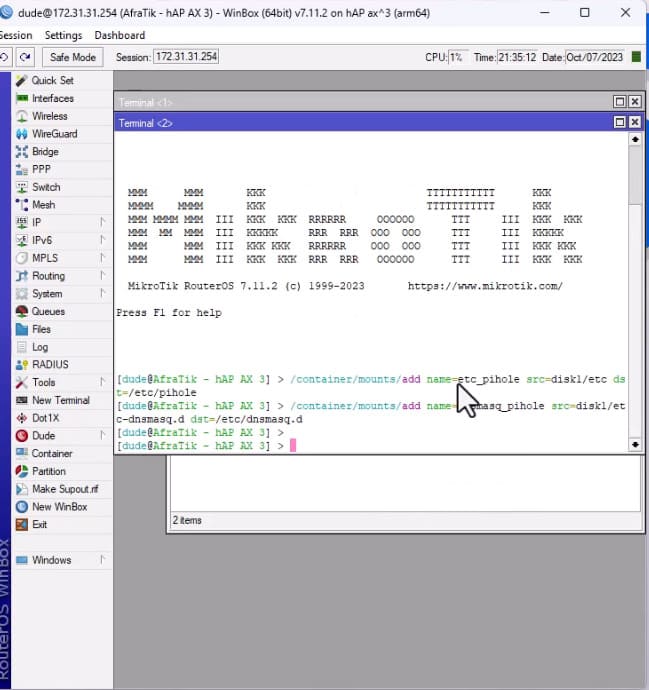Open the WireGuard section
Screen dimensions: 649x690
point(55,134)
